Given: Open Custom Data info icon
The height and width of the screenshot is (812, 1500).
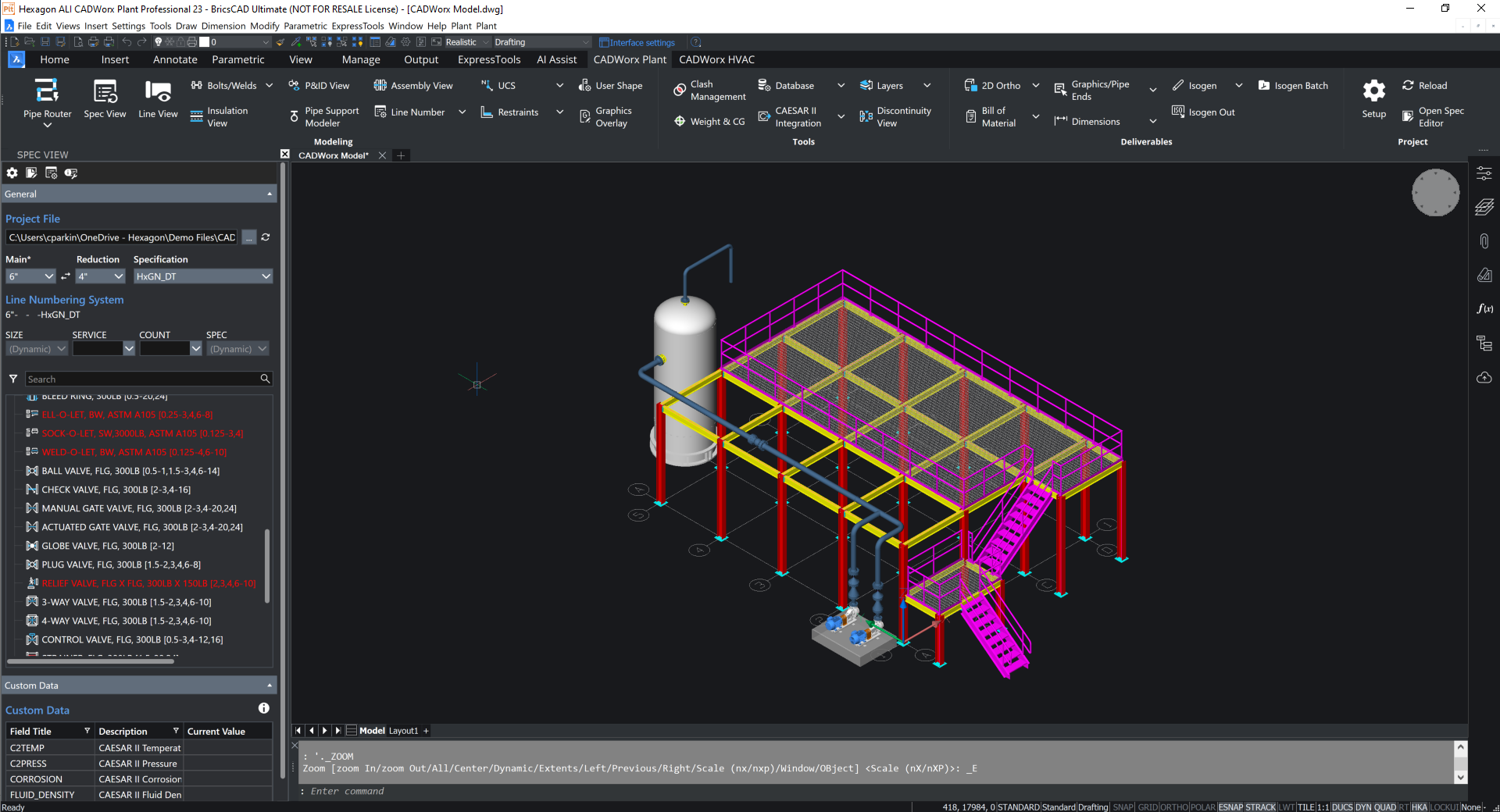Looking at the screenshot, I should coord(264,708).
